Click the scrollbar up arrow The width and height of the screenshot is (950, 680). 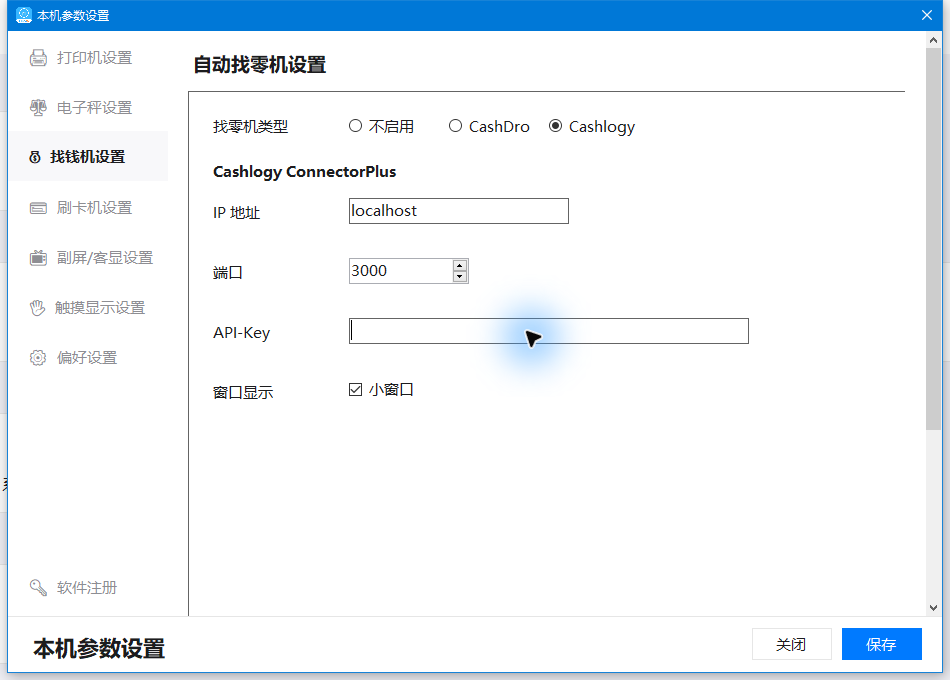(933, 41)
